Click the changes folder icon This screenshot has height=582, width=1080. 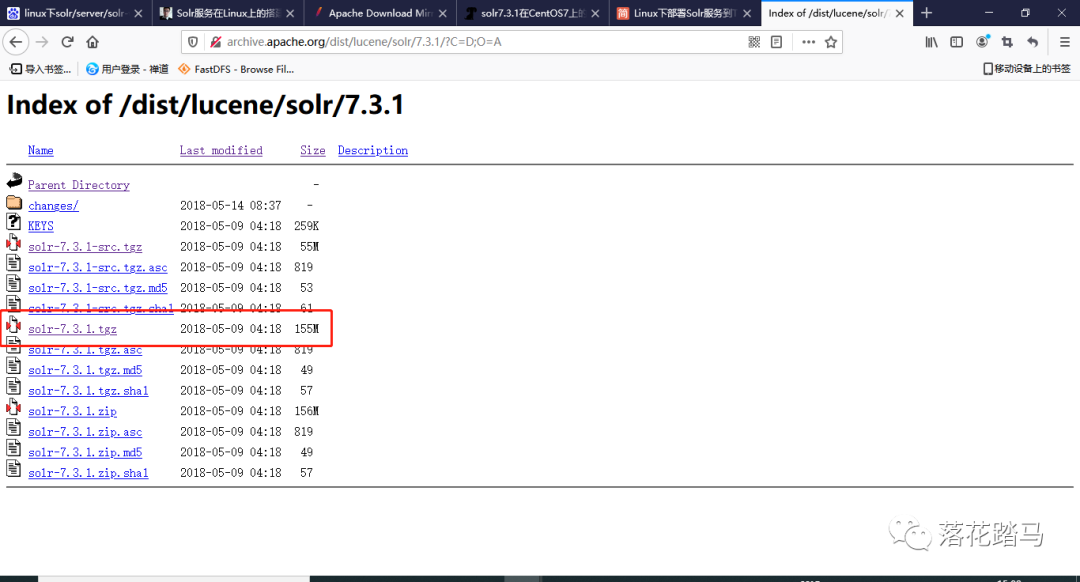pyautogui.click(x=14, y=202)
